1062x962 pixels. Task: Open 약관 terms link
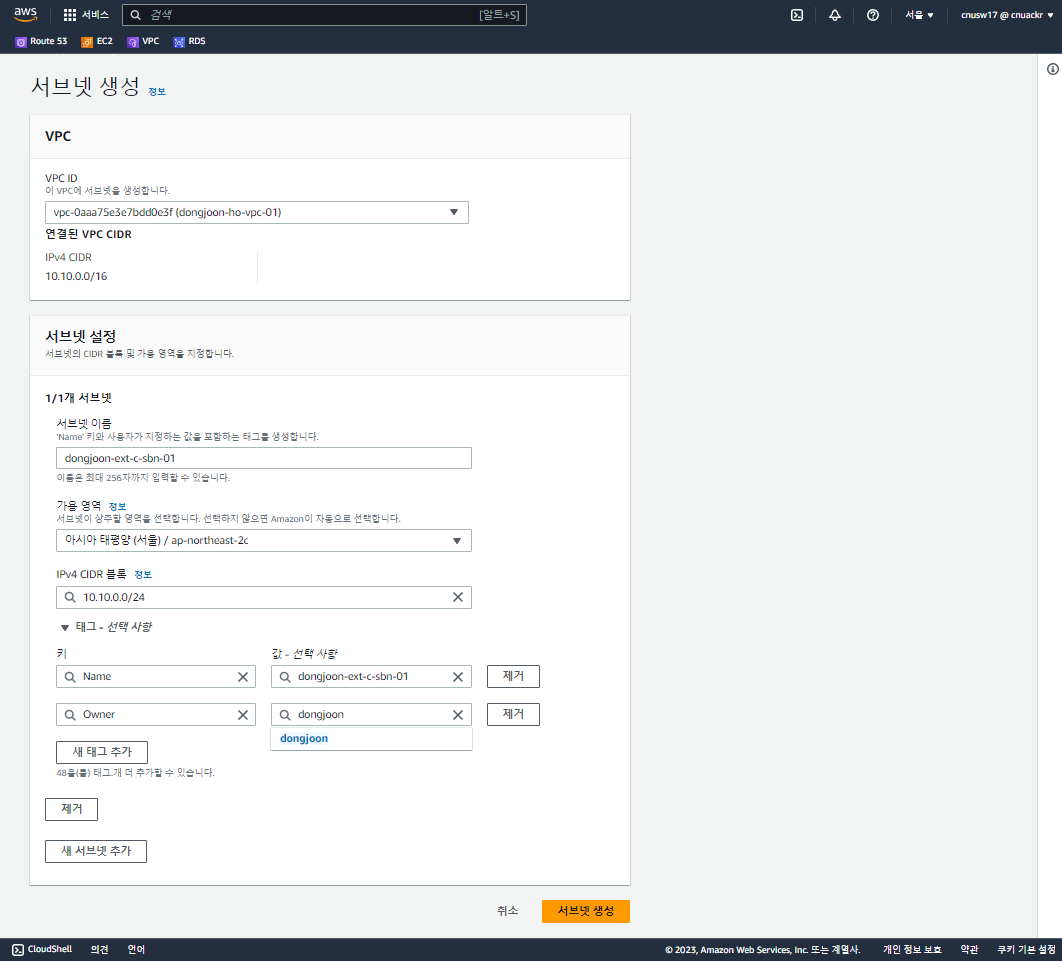click(969, 950)
